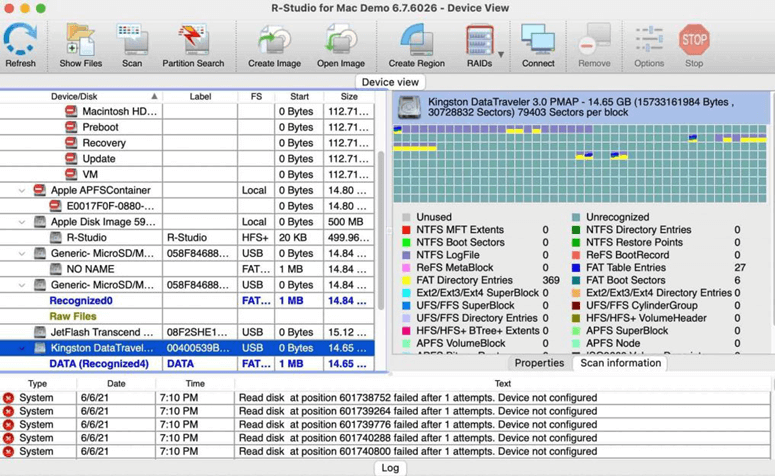The height and width of the screenshot is (476, 775).
Task: Click the 08F2SHE1 label cell
Action: [200, 332]
